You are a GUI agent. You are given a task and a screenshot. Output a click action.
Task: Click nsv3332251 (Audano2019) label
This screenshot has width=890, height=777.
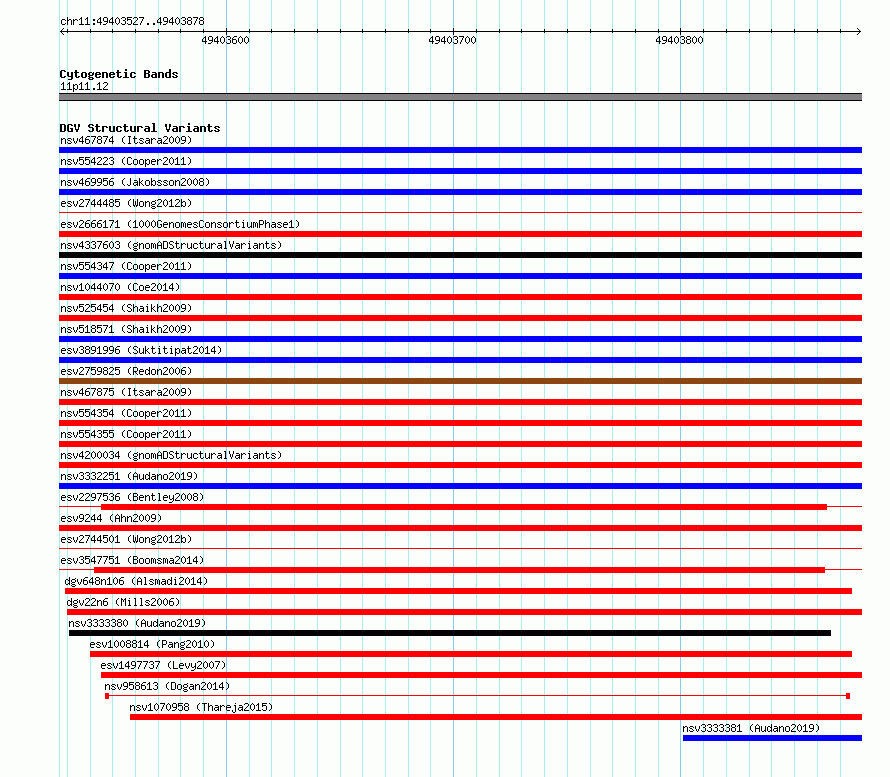tap(129, 476)
